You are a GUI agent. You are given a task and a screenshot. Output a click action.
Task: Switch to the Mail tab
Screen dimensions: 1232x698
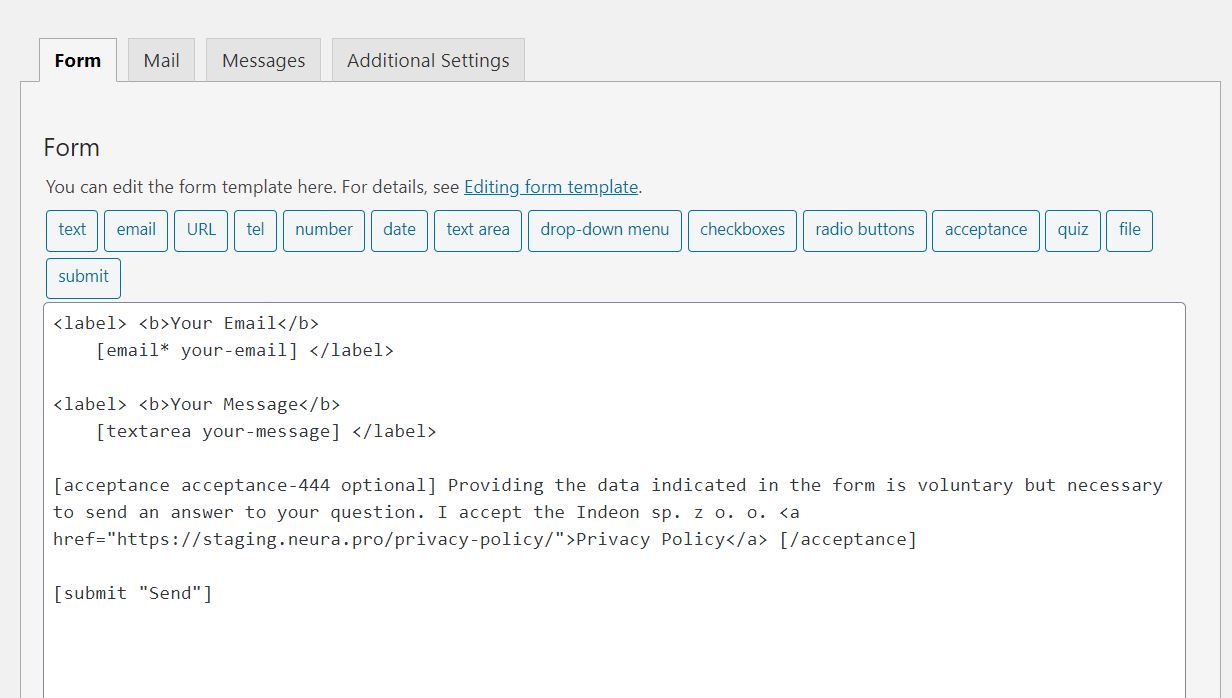(x=161, y=60)
